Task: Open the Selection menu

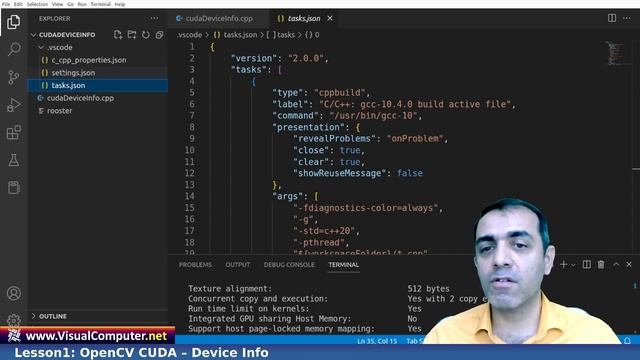Action: 37,4
